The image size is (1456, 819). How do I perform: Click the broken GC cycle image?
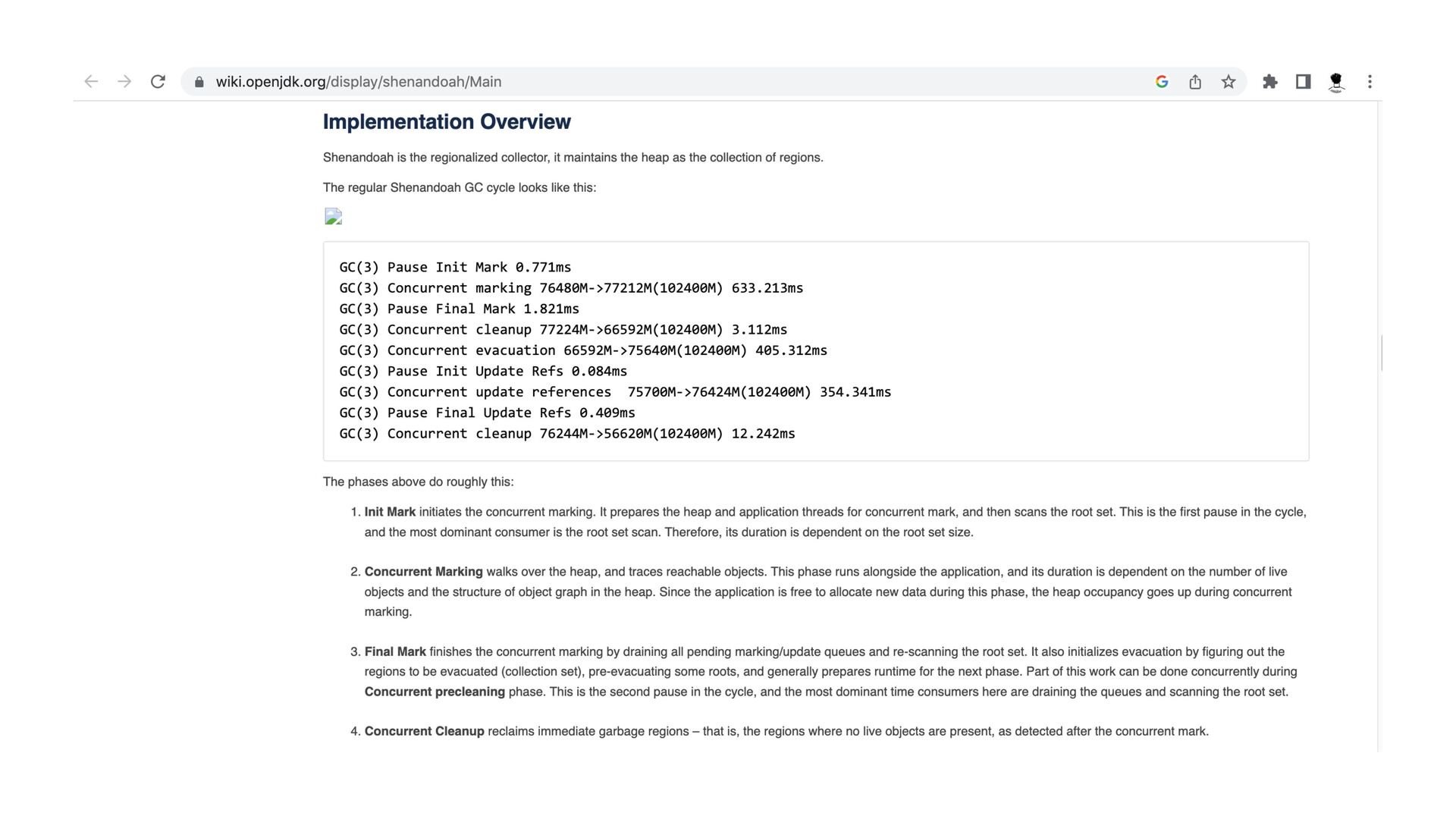[333, 217]
